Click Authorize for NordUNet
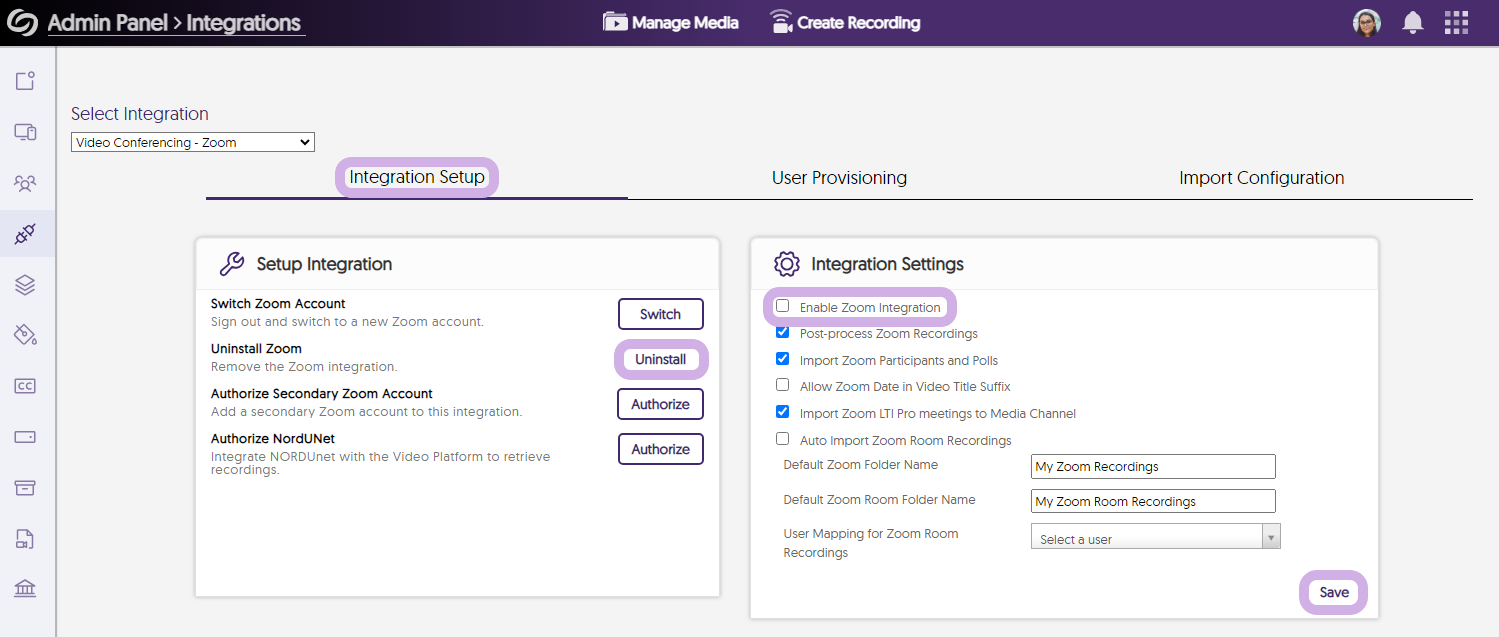Viewport: 1499px width, 637px height. tap(661, 449)
